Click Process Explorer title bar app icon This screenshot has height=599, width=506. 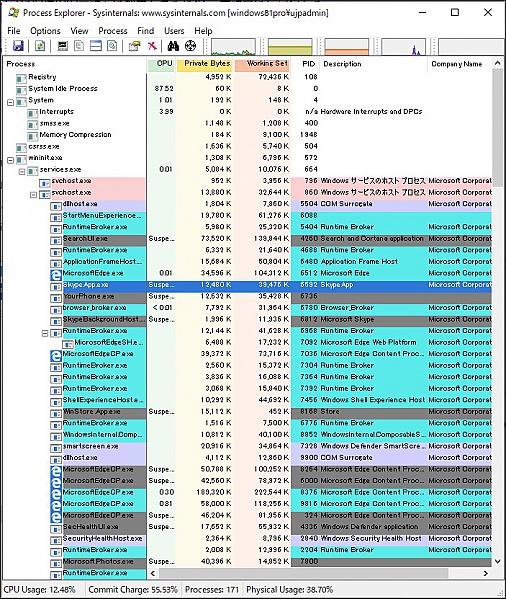point(13,13)
